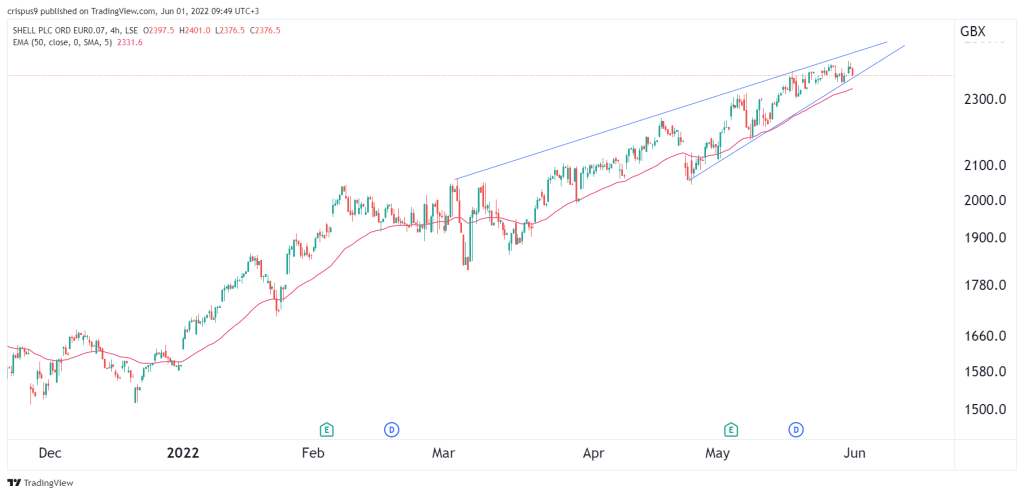1024x495 pixels.
Task: Click the Dec label on time axis
Action: [x=50, y=453]
